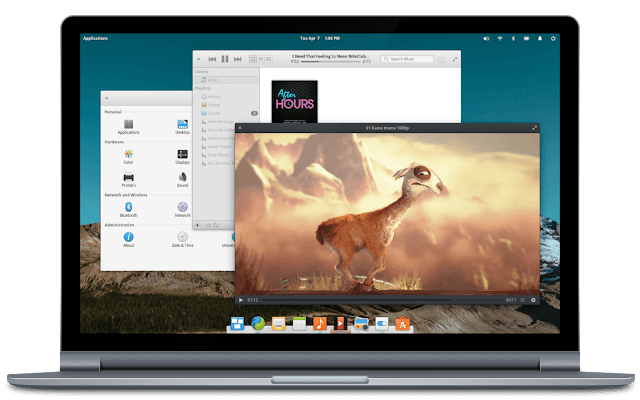Skip to previous track in Music
The height and width of the screenshot is (400, 640).
(x=212, y=59)
